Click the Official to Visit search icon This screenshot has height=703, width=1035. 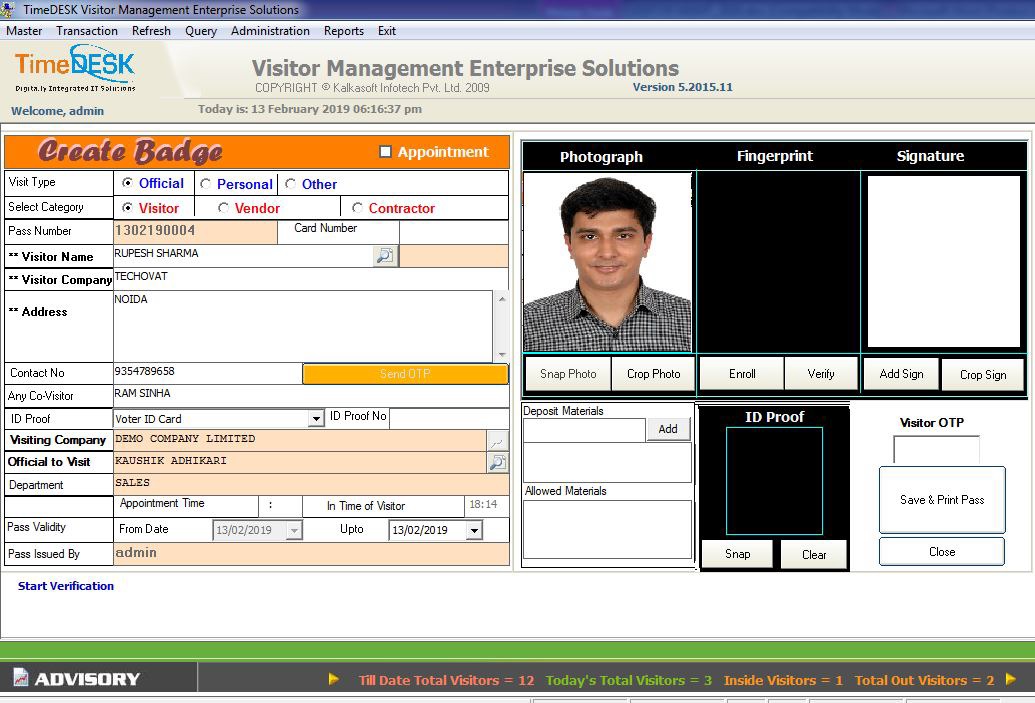497,462
